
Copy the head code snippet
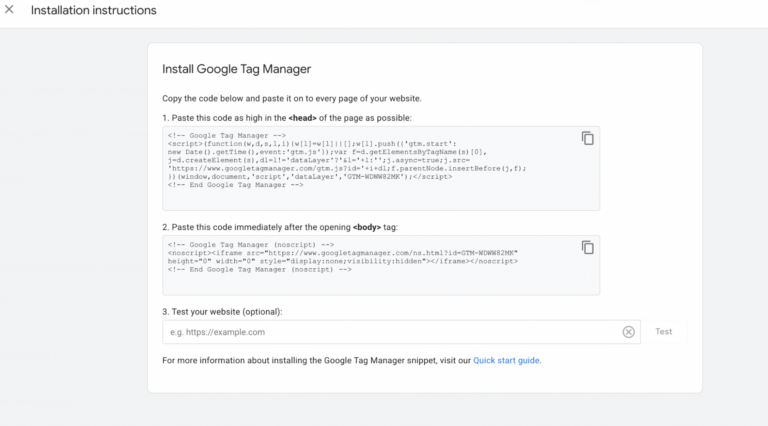click(588, 138)
